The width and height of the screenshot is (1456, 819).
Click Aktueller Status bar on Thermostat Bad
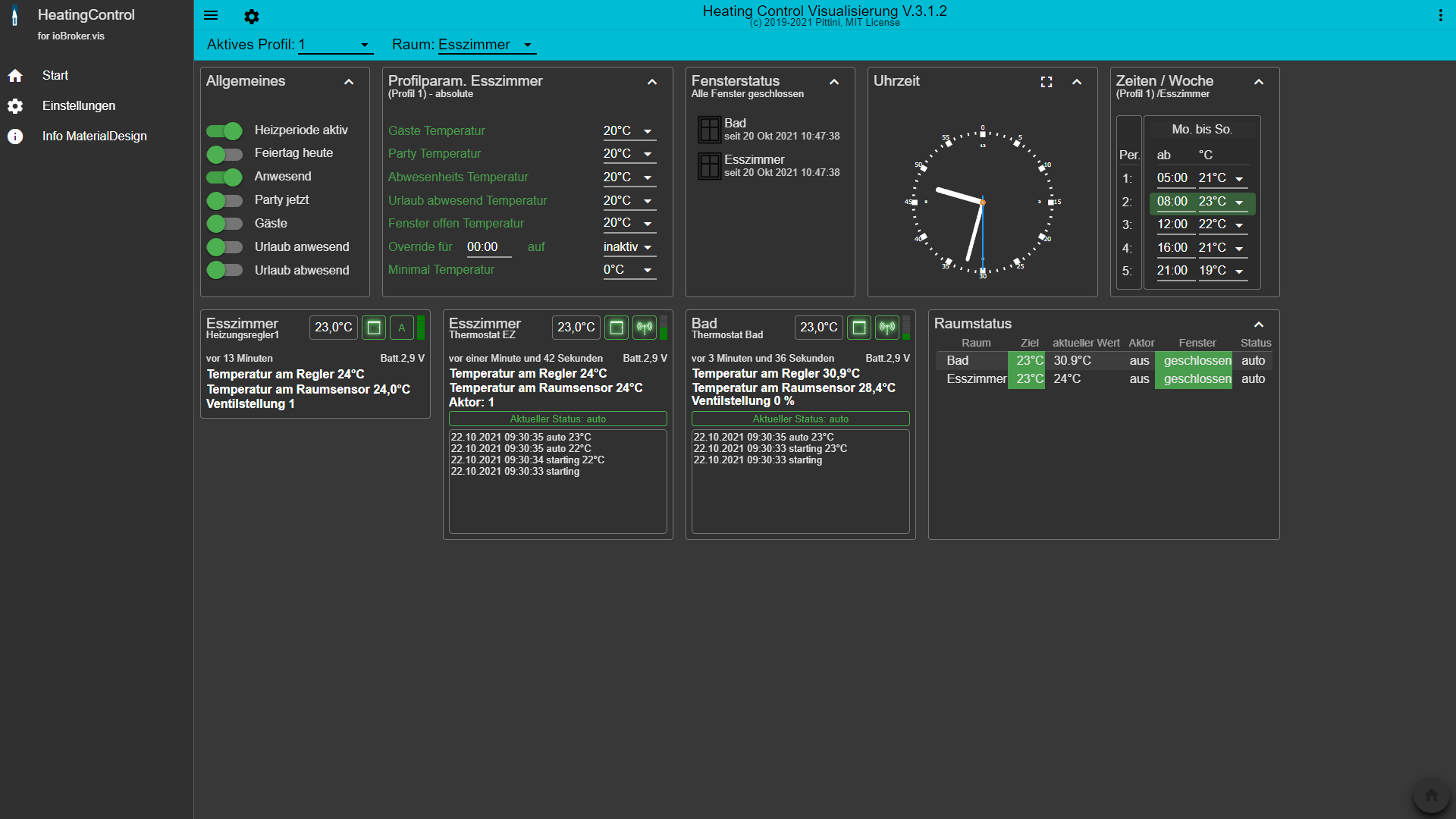tap(801, 419)
